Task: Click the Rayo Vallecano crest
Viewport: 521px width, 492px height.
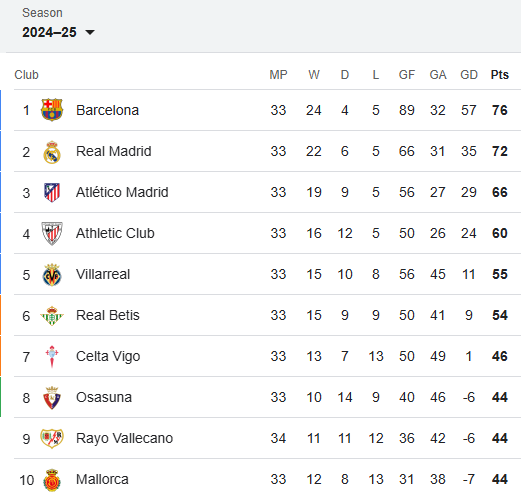Action: coord(52,438)
